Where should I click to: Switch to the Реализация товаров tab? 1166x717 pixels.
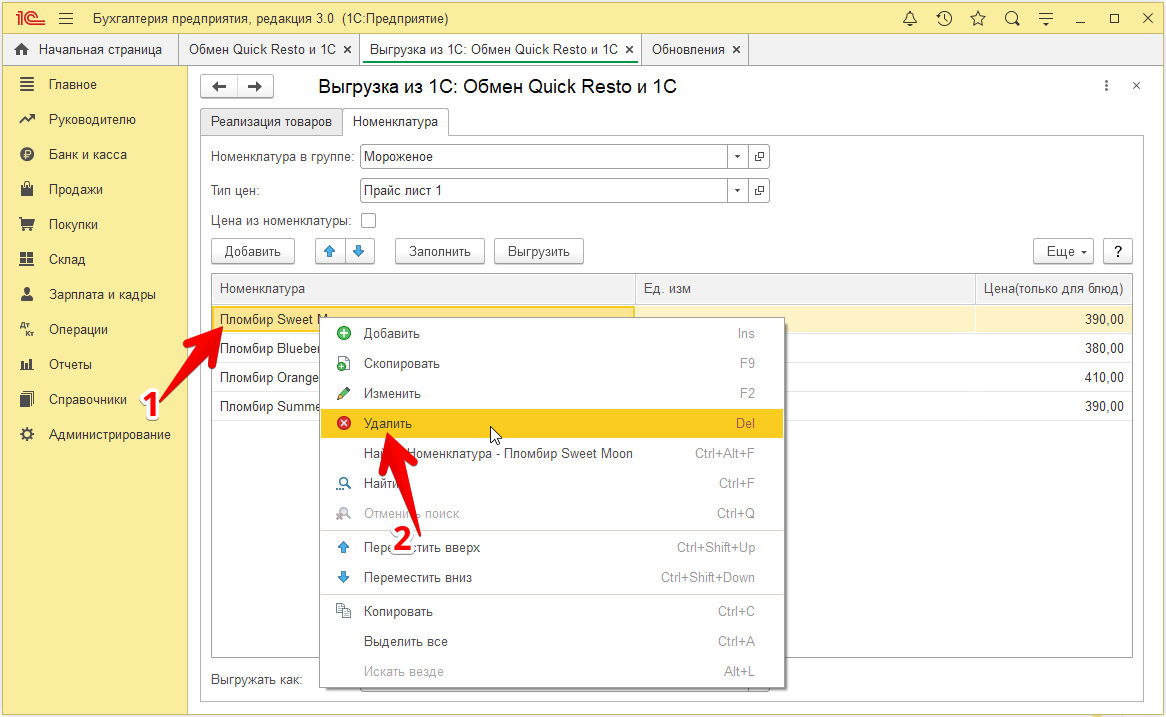tap(271, 121)
